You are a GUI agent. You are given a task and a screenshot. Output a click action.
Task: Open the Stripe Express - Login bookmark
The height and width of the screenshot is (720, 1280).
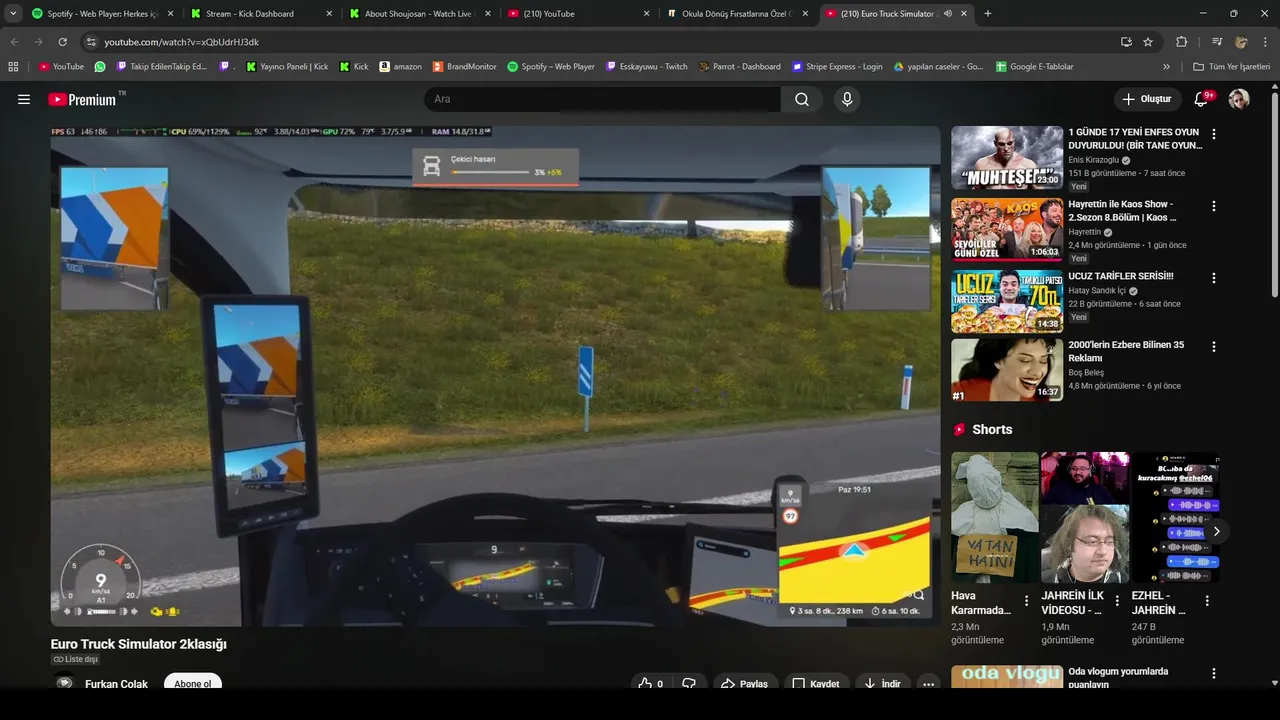point(838,66)
